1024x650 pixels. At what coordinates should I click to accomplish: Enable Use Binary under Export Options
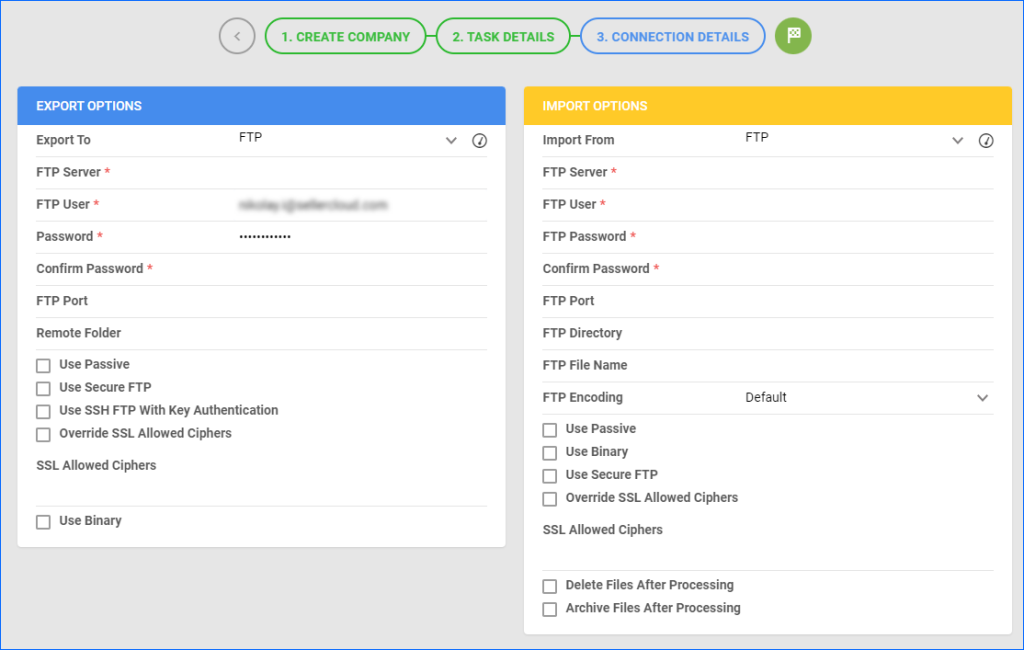point(43,521)
